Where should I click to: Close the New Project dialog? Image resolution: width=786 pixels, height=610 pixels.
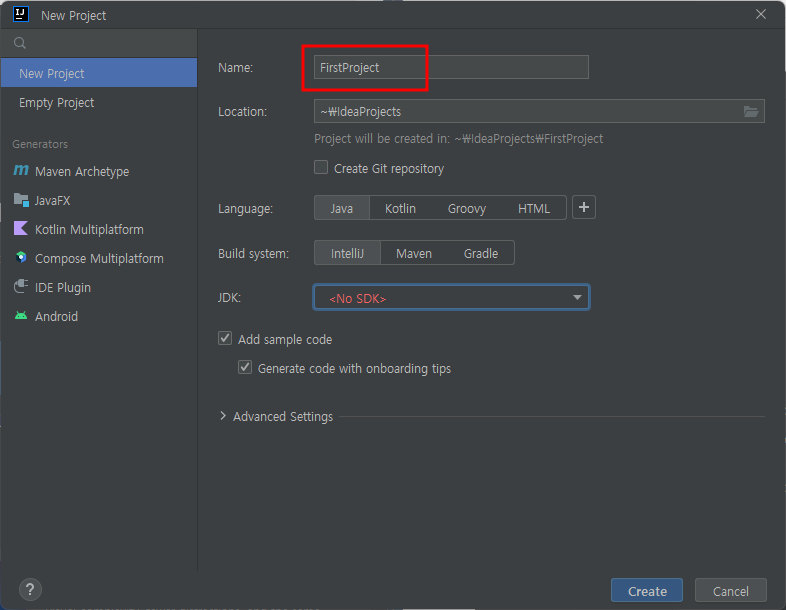point(761,15)
